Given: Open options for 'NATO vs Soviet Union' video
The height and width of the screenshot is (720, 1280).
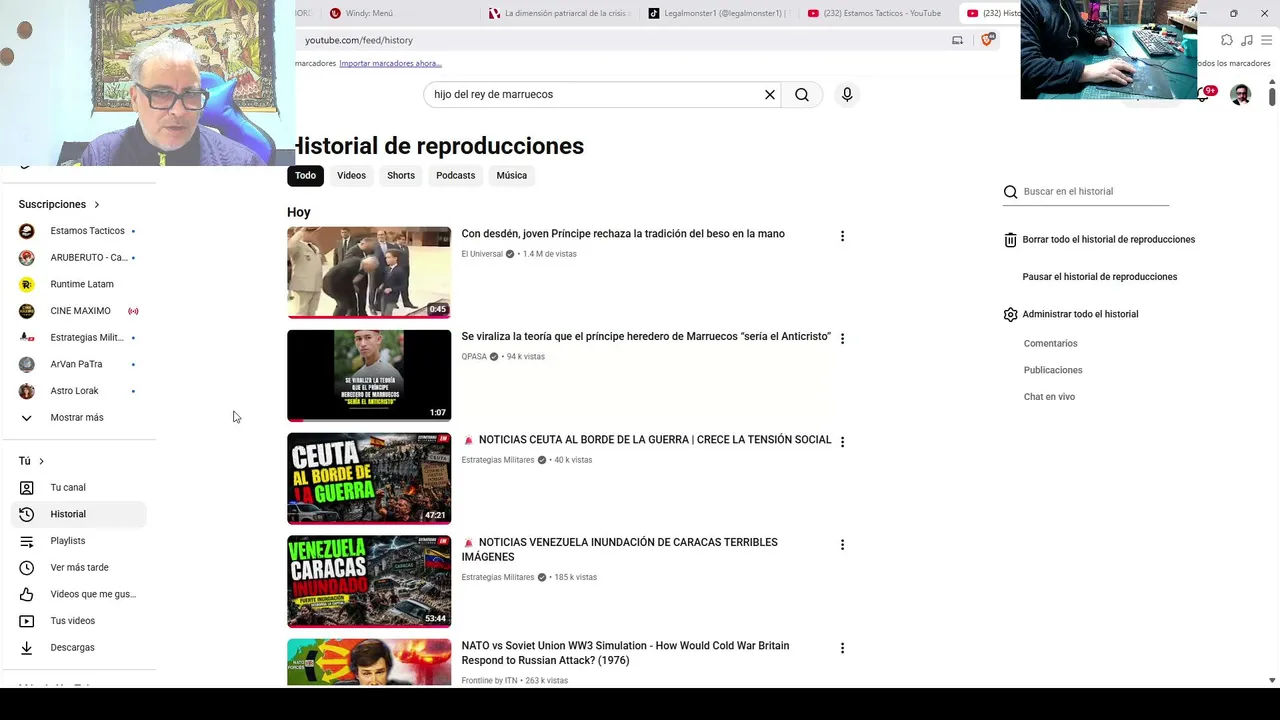Looking at the screenshot, I should (x=842, y=648).
